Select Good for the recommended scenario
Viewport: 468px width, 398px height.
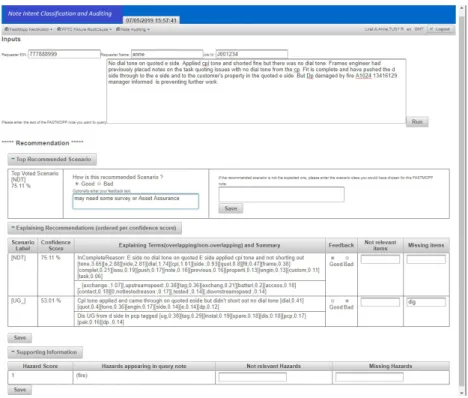coord(77,184)
